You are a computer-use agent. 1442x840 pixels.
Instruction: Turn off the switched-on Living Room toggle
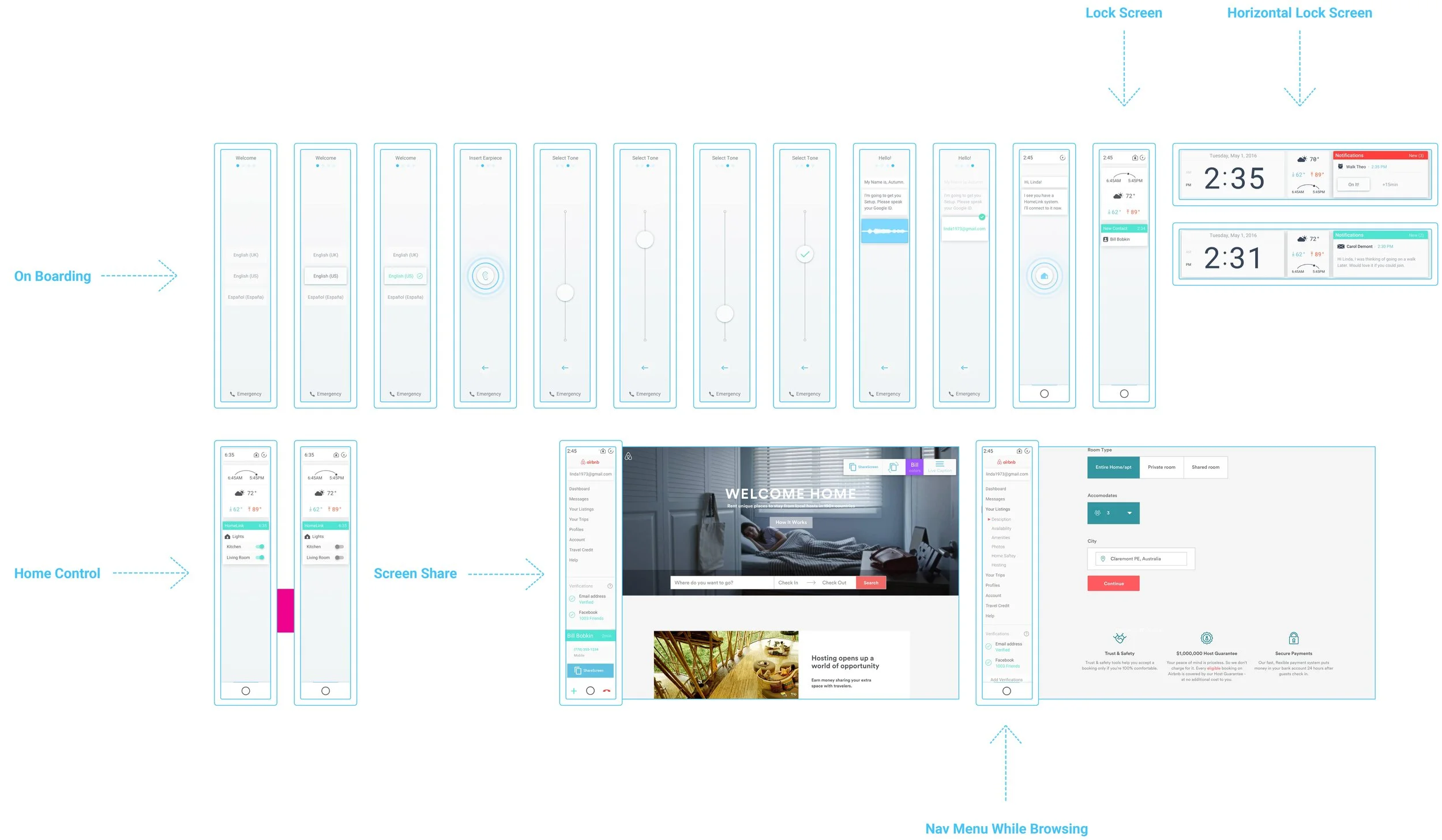coord(260,558)
